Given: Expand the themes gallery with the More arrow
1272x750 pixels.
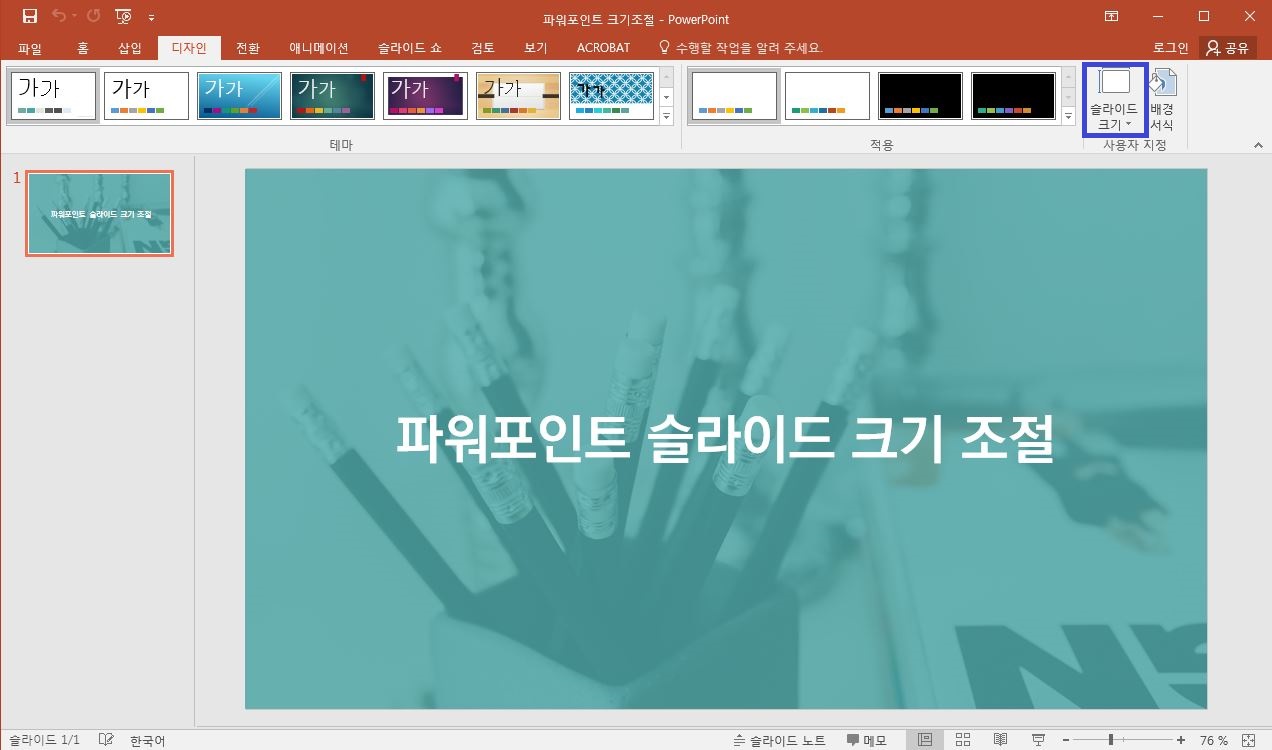Looking at the screenshot, I should (x=667, y=116).
